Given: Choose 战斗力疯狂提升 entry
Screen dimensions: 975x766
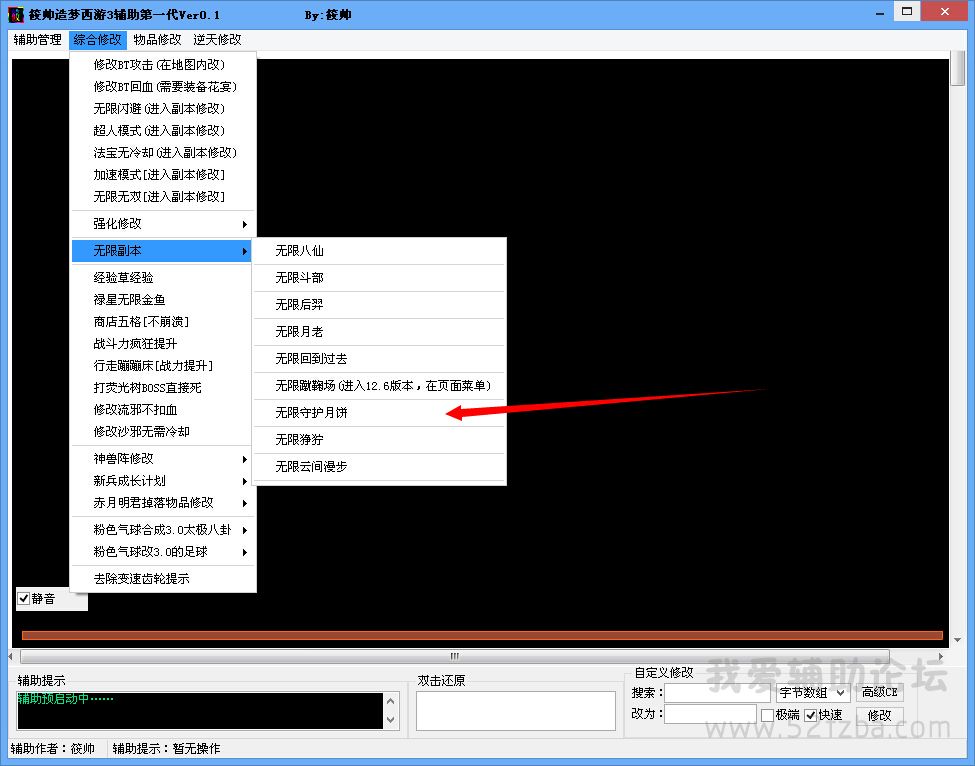Looking at the screenshot, I should (163, 344).
